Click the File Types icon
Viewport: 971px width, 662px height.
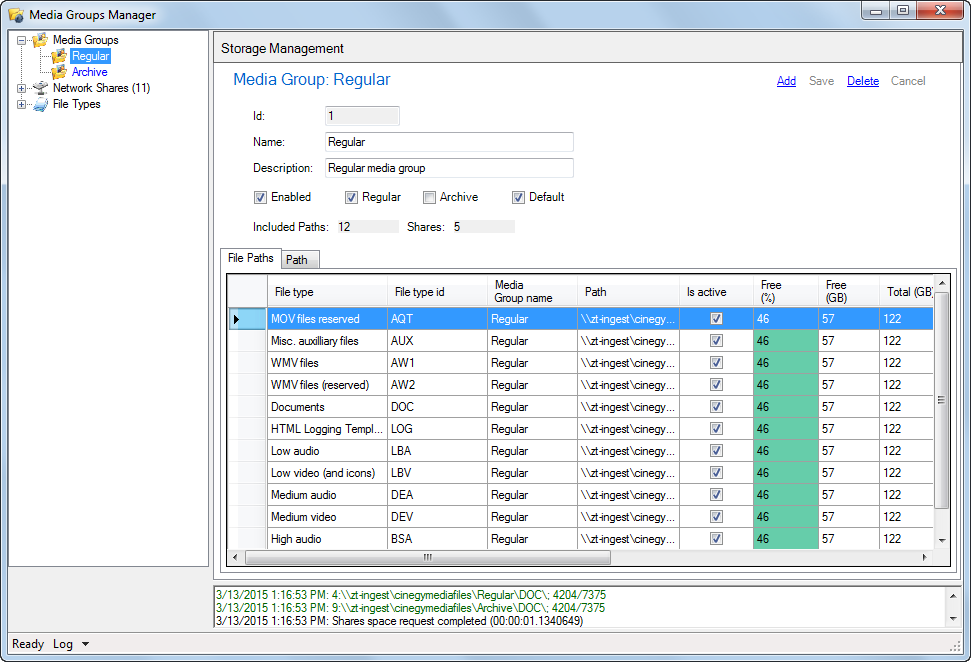40,104
